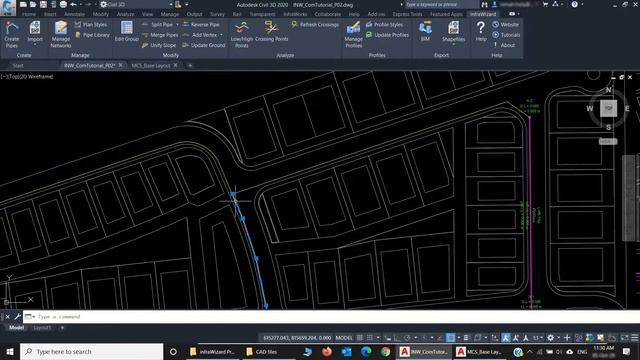Switch to the Layout1 tab
The image size is (640, 360).
click(42, 328)
